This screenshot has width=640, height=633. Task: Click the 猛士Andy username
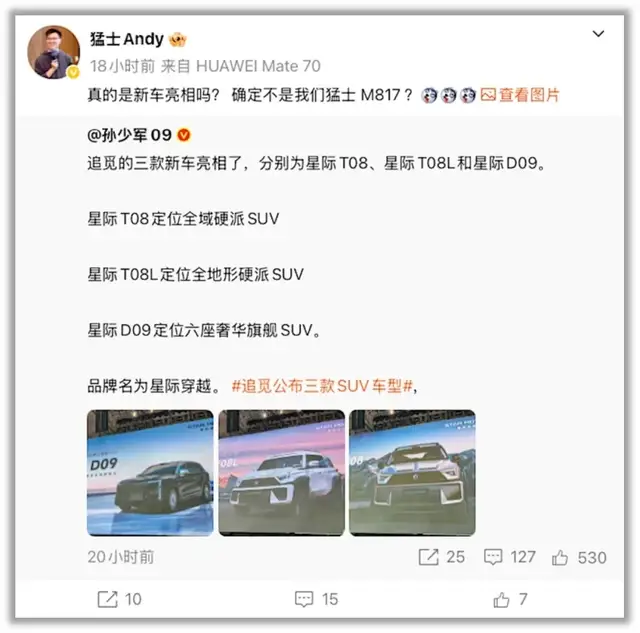click(x=127, y=39)
